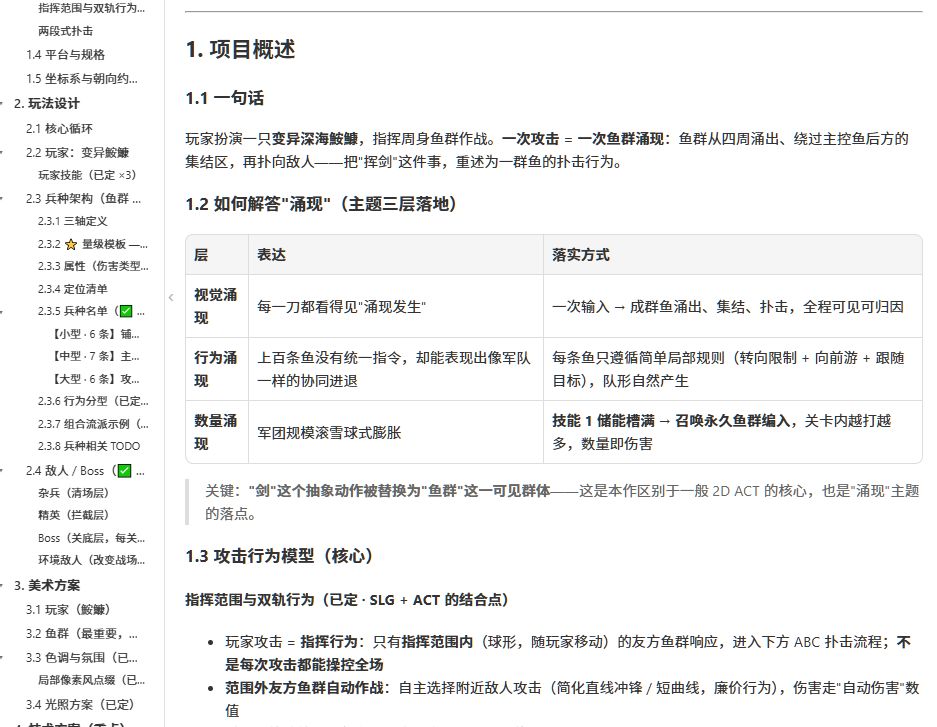This screenshot has width=937, height=727.
Task: Navigate to 2.3.3 属性 section
Action: click(x=93, y=266)
